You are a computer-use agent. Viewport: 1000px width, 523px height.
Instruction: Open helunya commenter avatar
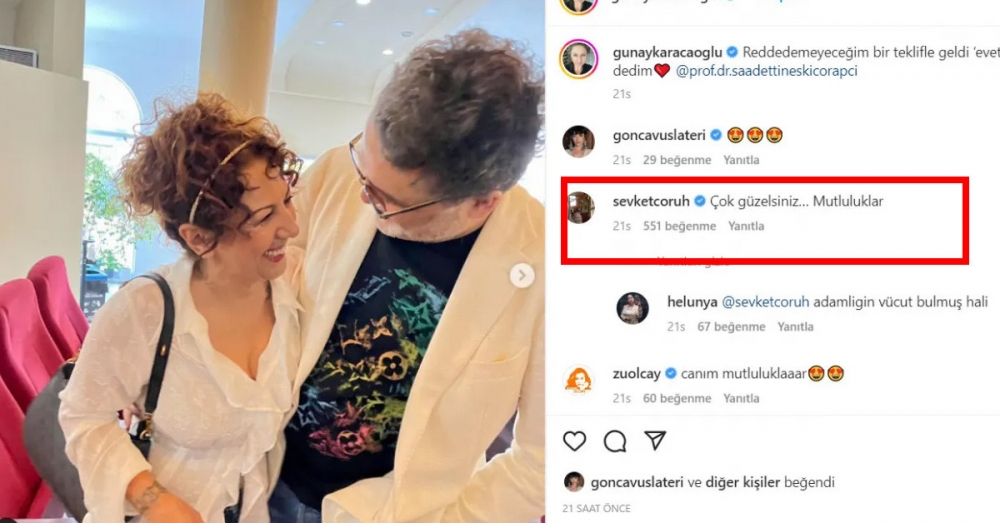(x=633, y=308)
